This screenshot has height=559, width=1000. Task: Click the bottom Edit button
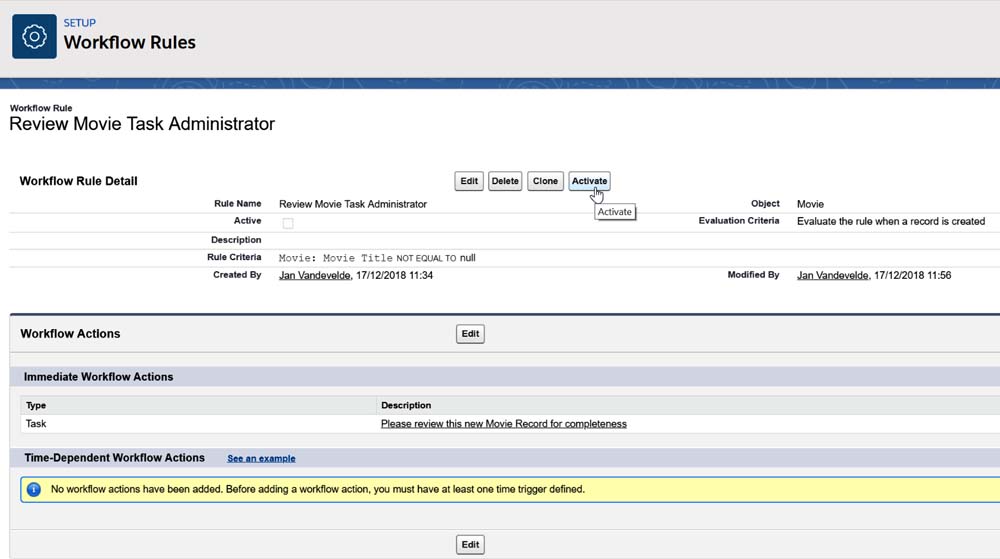470,545
